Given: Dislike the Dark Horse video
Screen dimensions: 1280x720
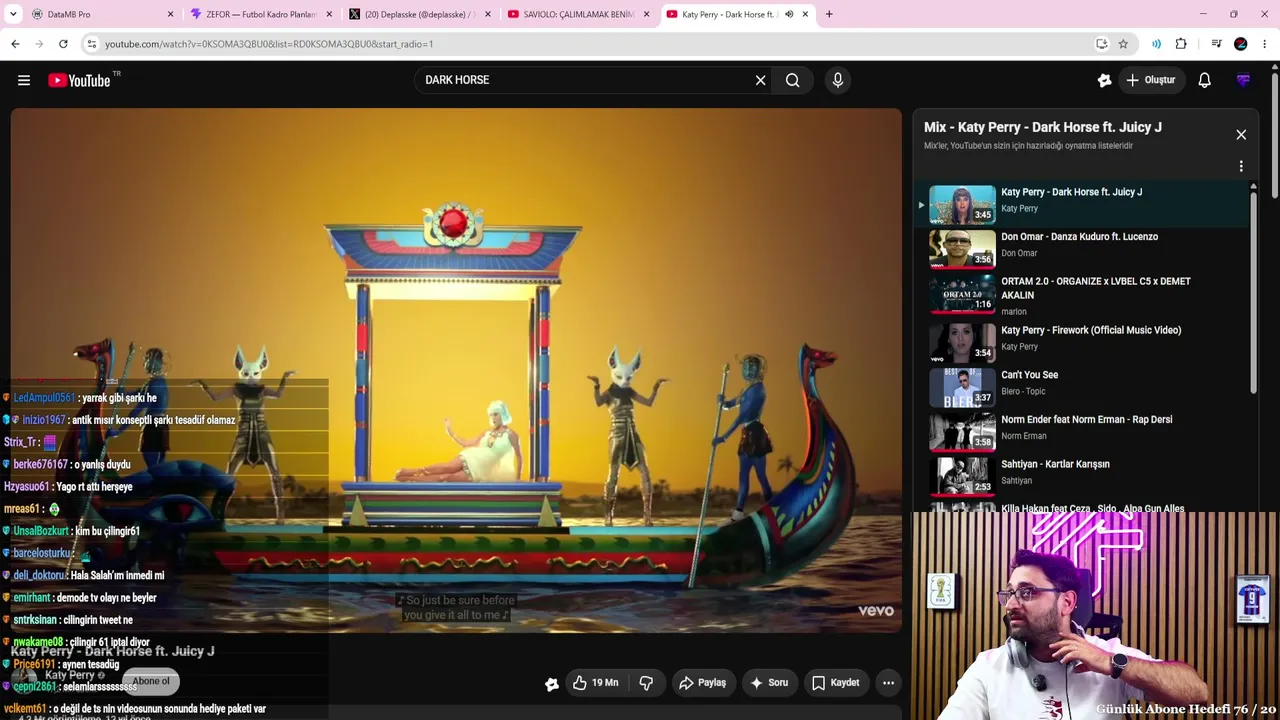Looking at the screenshot, I should 646,683.
